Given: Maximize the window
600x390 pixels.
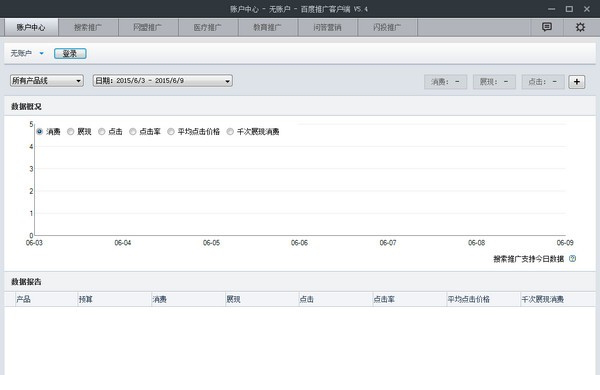Looking at the screenshot, I should pos(569,9).
